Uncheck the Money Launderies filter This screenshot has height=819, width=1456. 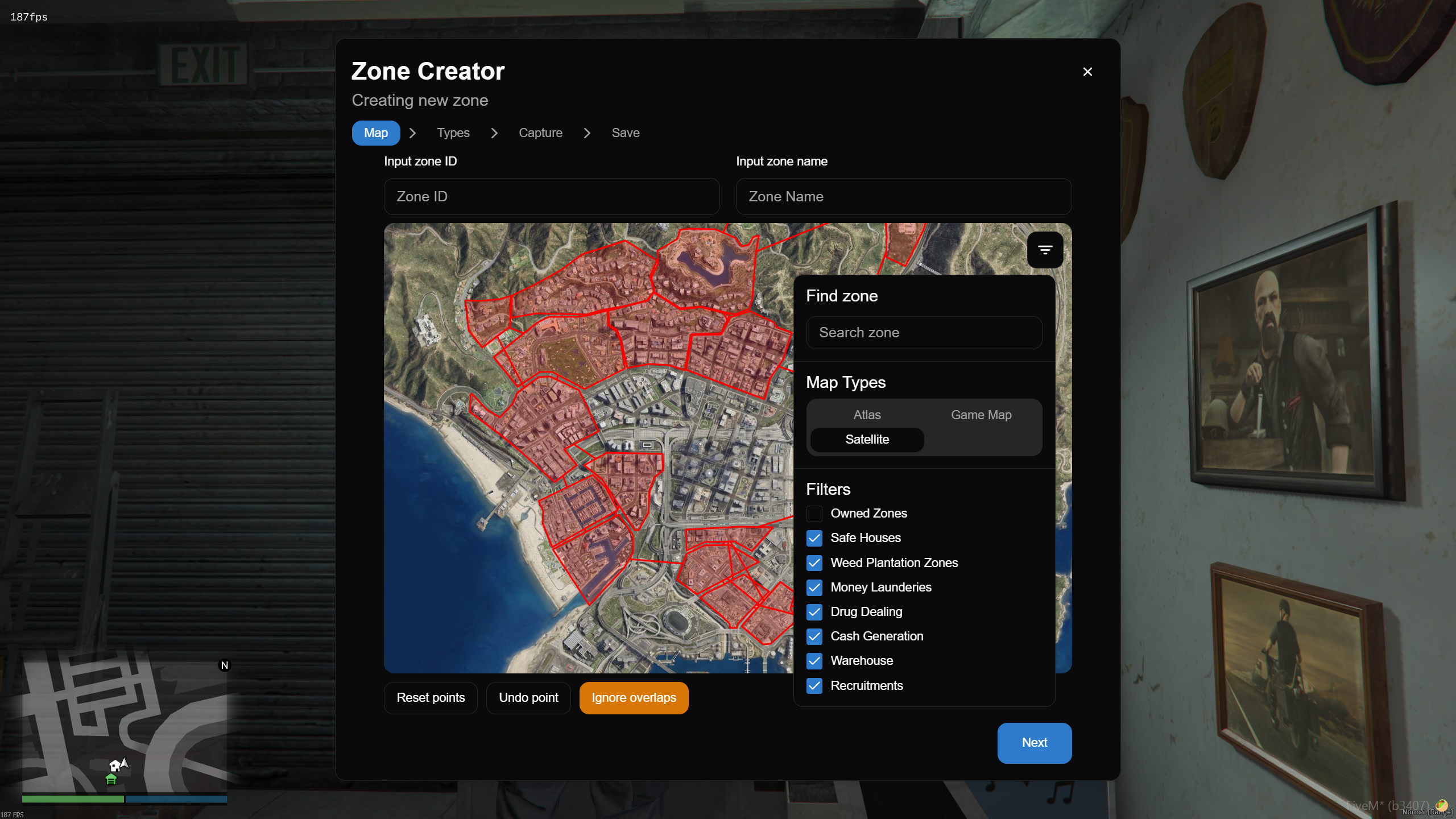(x=814, y=587)
